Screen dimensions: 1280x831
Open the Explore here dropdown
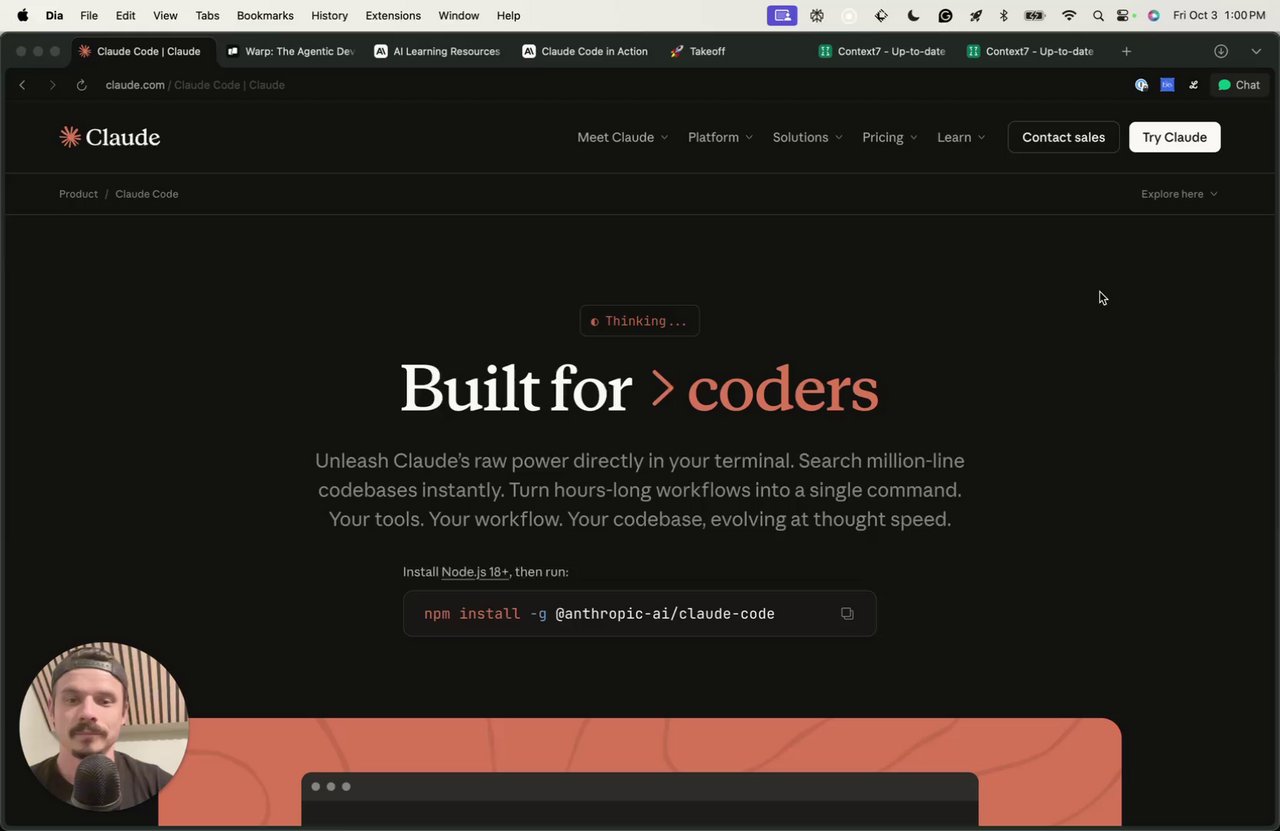[x=1179, y=194]
